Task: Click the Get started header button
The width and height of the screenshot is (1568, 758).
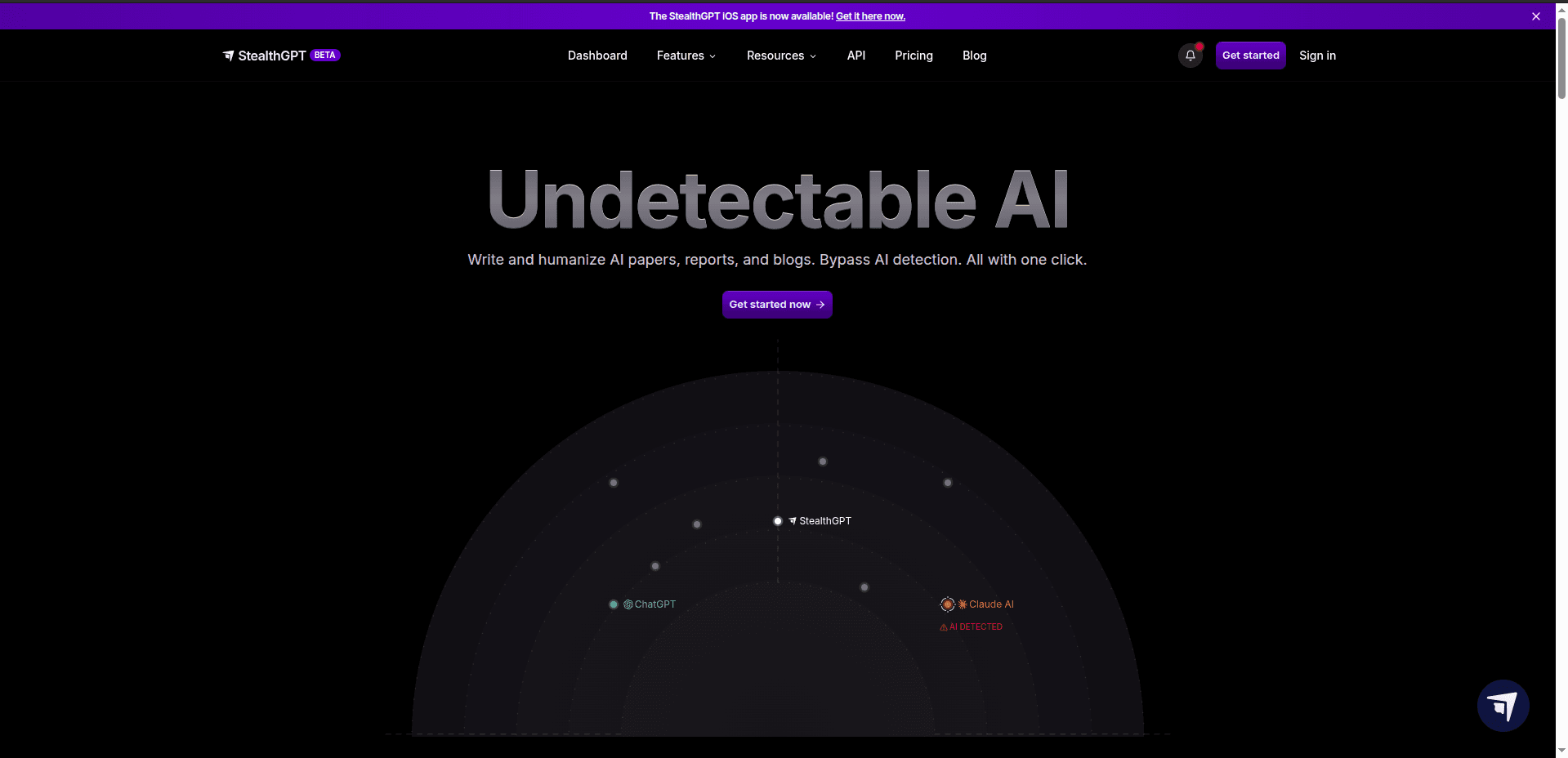Action: point(1250,56)
